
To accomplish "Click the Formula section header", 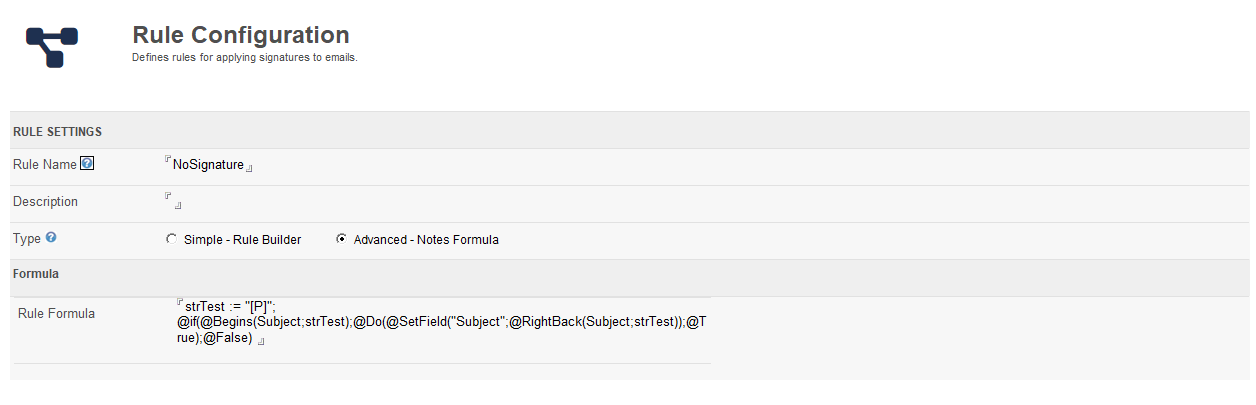I will pyautogui.click(x=36, y=273).
